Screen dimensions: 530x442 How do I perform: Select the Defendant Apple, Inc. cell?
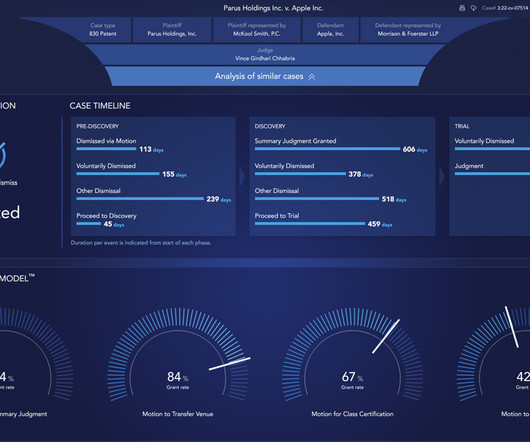(x=330, y=30)
